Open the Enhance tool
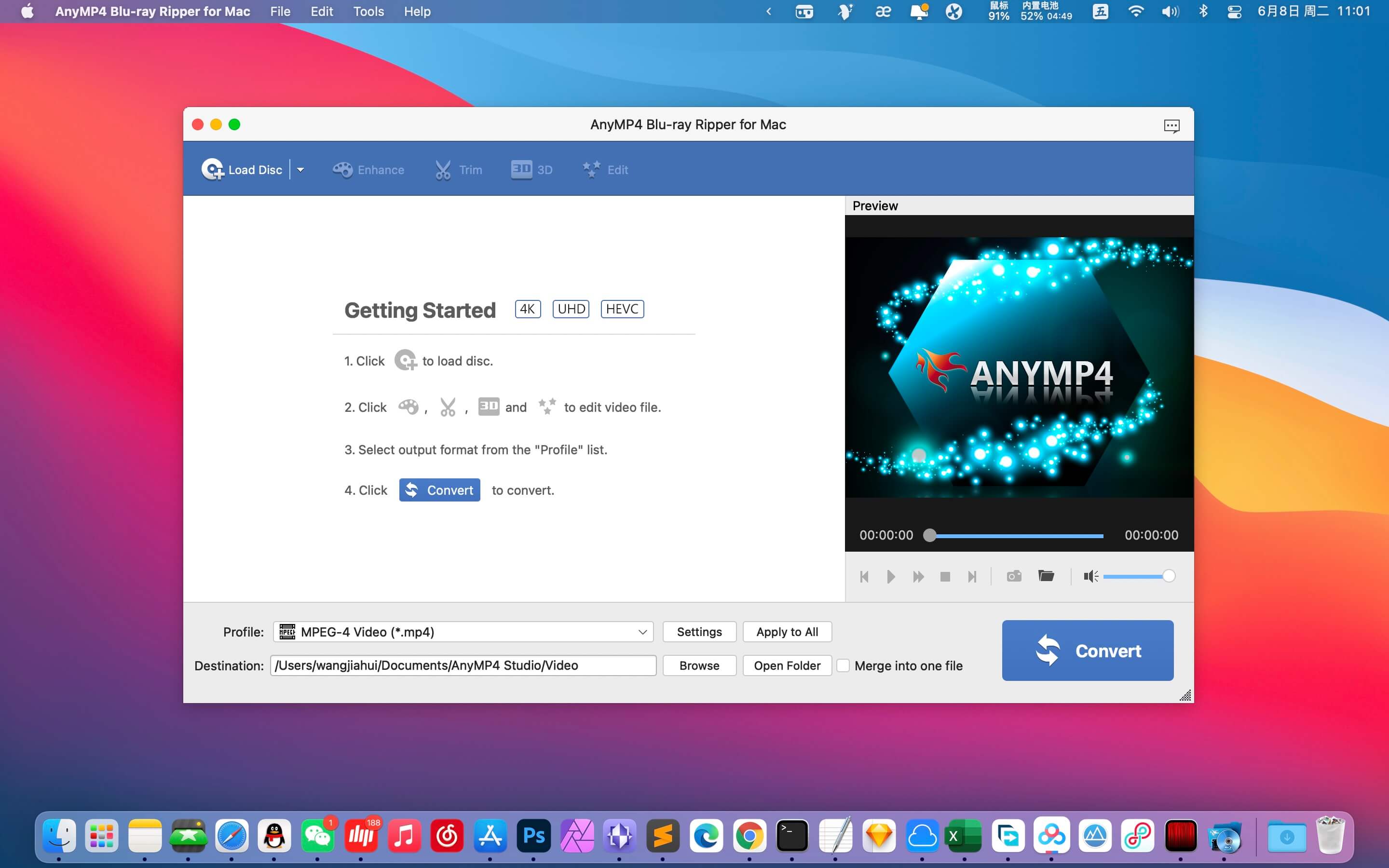The width and height of the screenshot is (1389, 868). click(368, 169)
